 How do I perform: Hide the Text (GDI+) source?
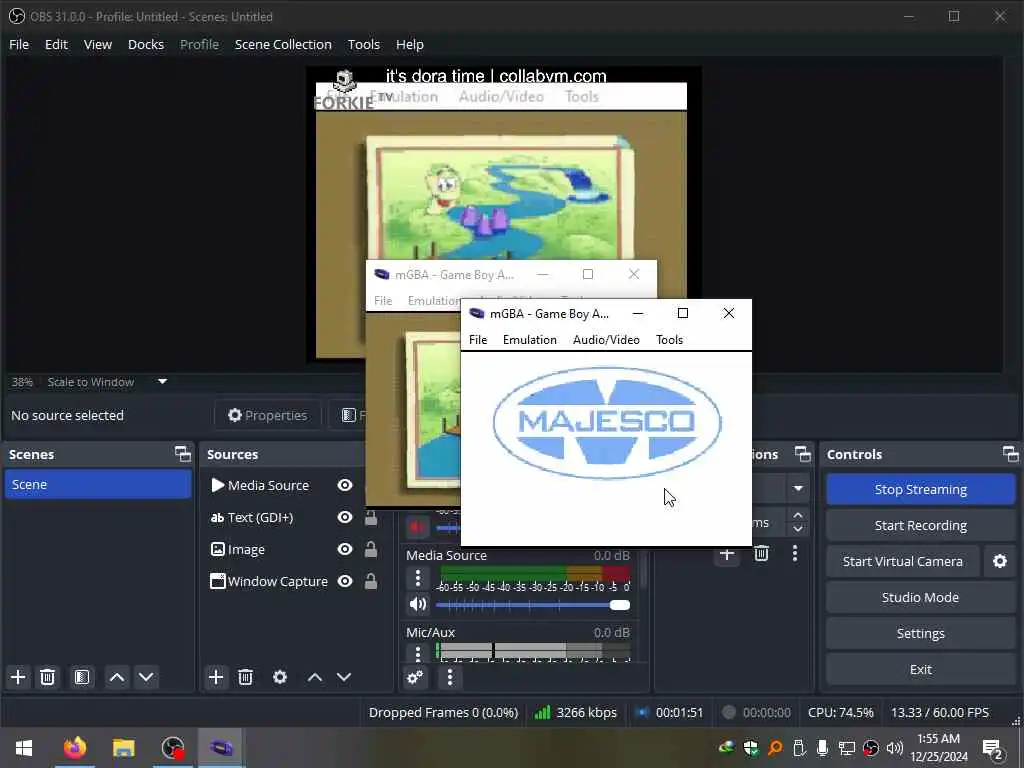[x=345, y=517]
